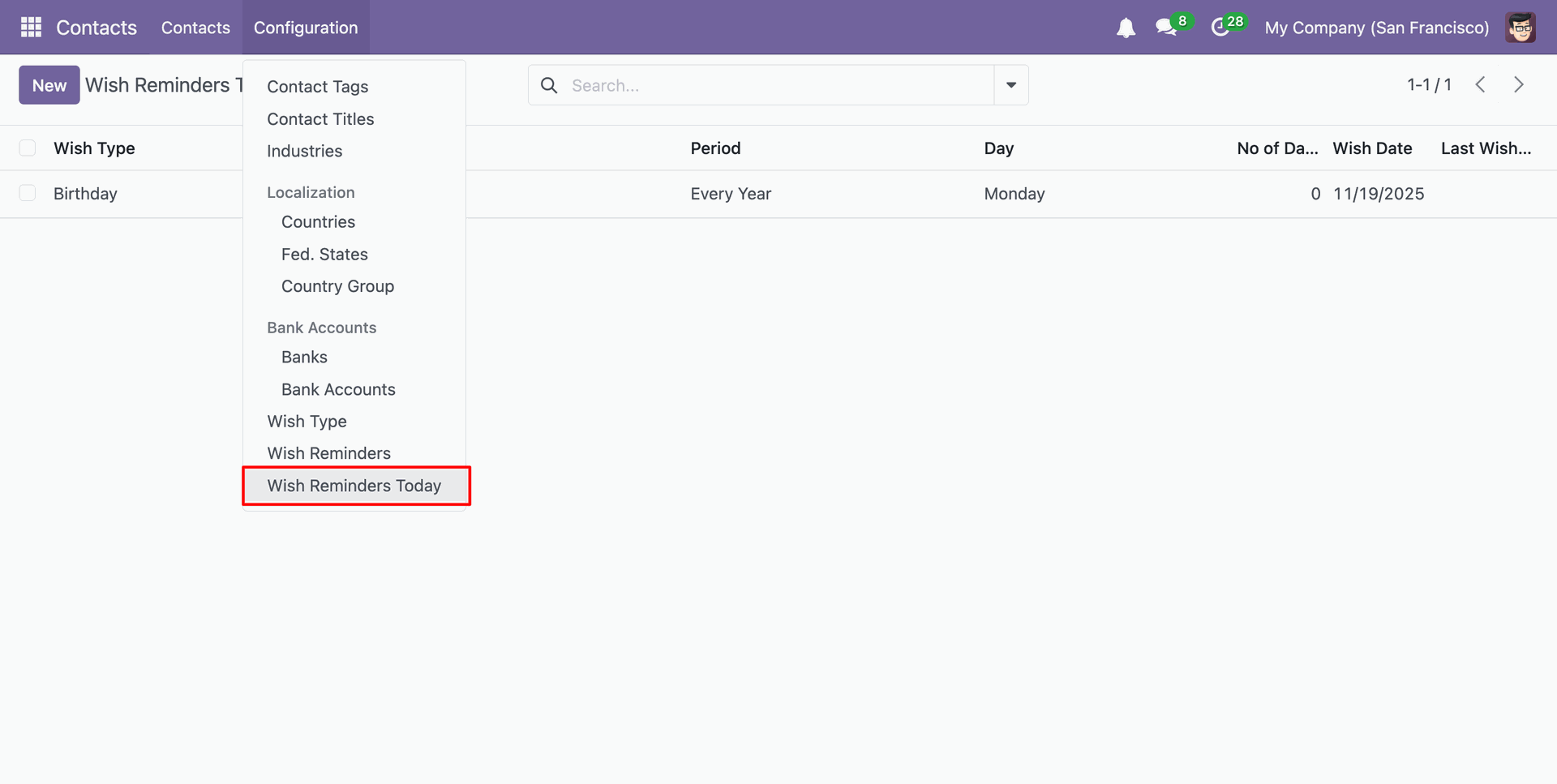Viewport: 1557px width, 784px height.
Task: Expand the search filter dropdown arrow
Action: [1010, 85]
